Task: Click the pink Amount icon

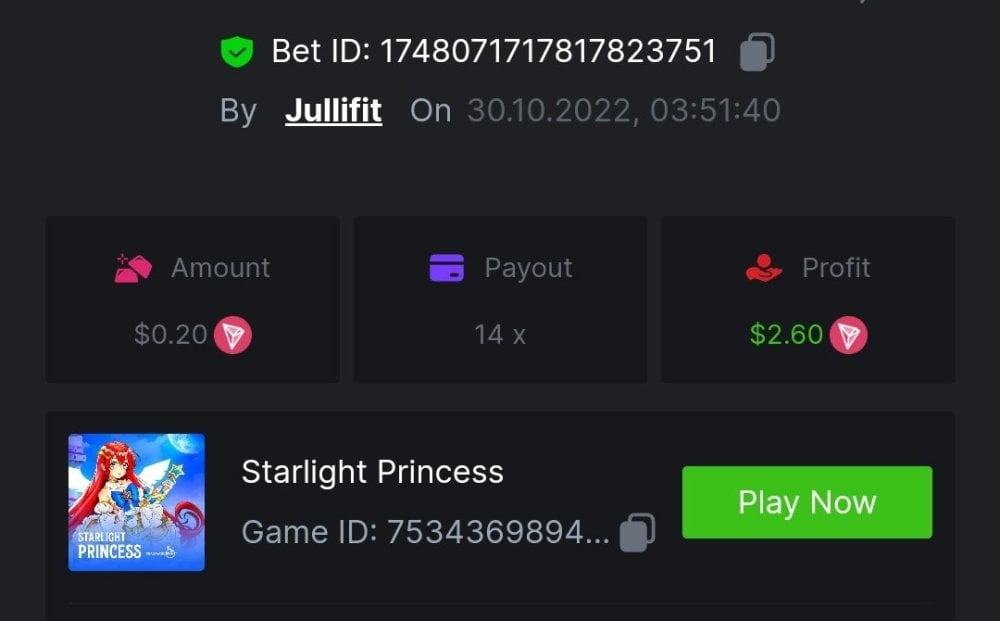Action: (133, 268)
